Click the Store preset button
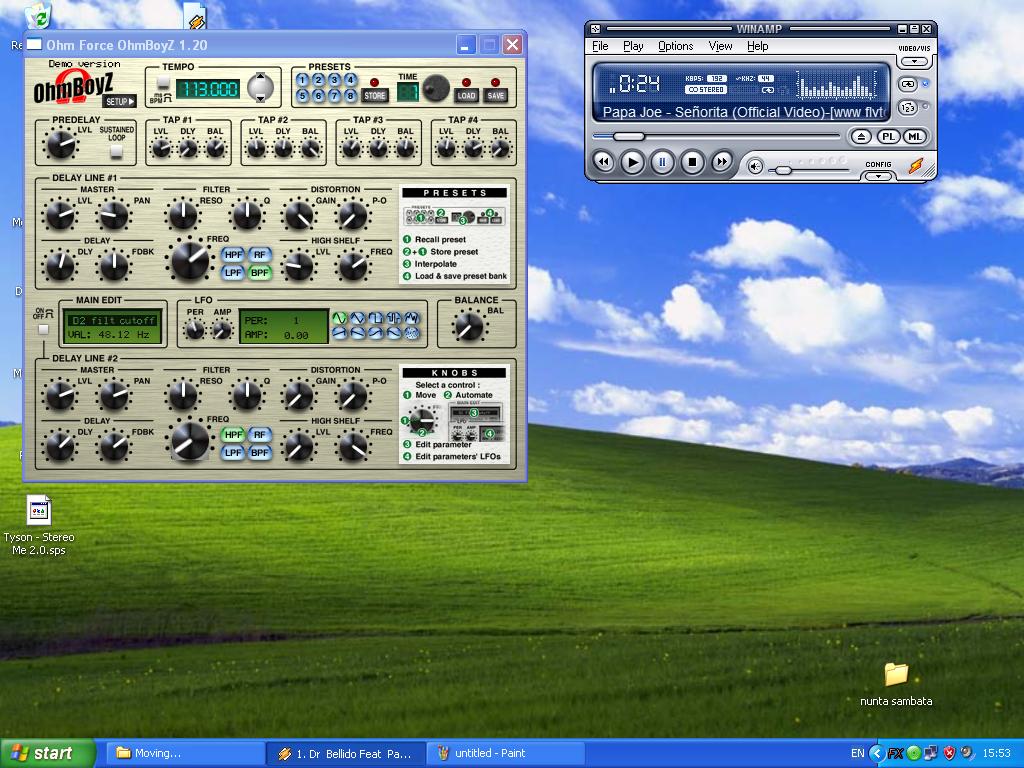Screen dimensions: 1024x768 pos(374,95)
